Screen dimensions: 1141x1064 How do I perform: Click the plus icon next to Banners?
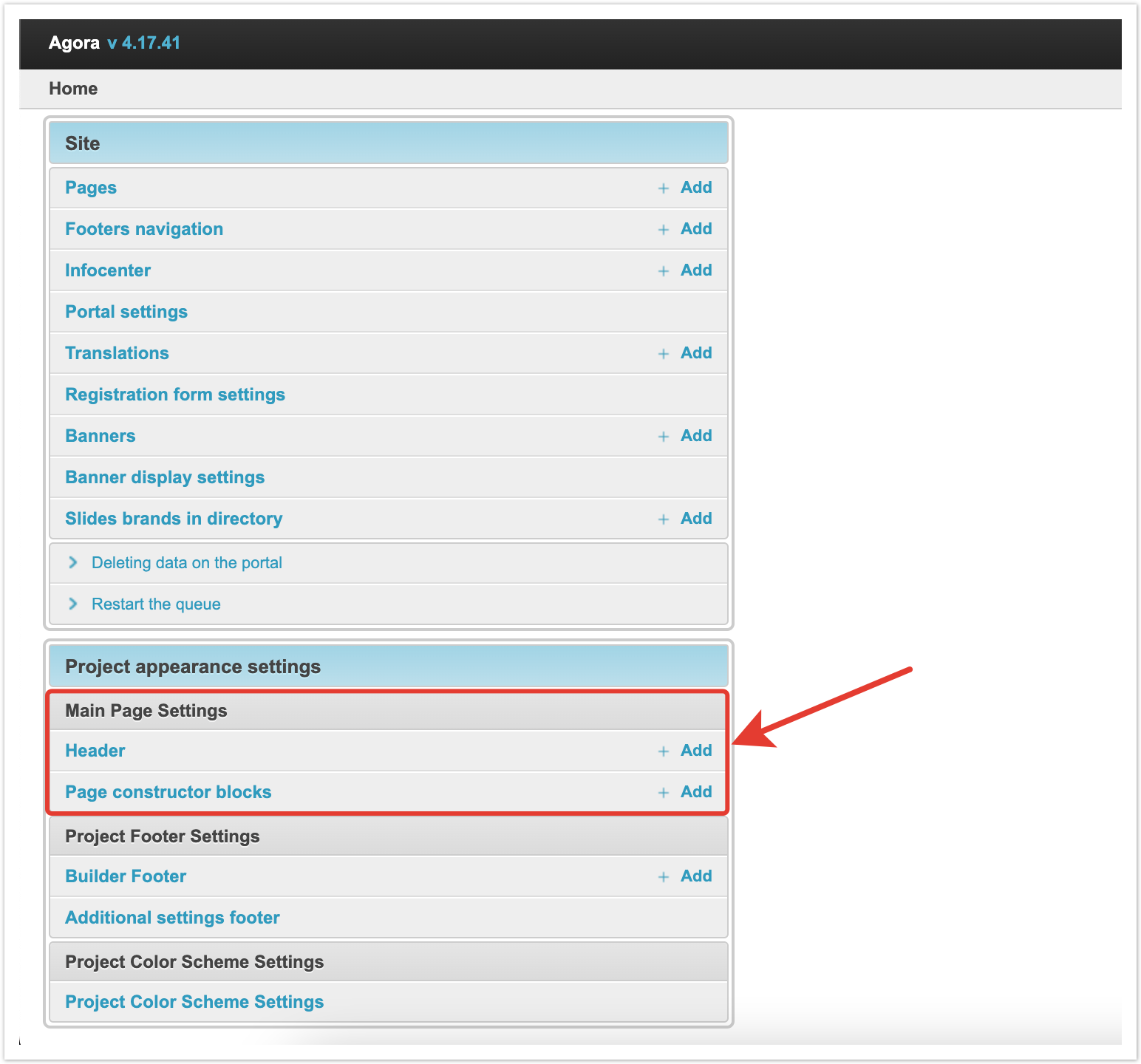pyautogui.click(x=663, y=437)
